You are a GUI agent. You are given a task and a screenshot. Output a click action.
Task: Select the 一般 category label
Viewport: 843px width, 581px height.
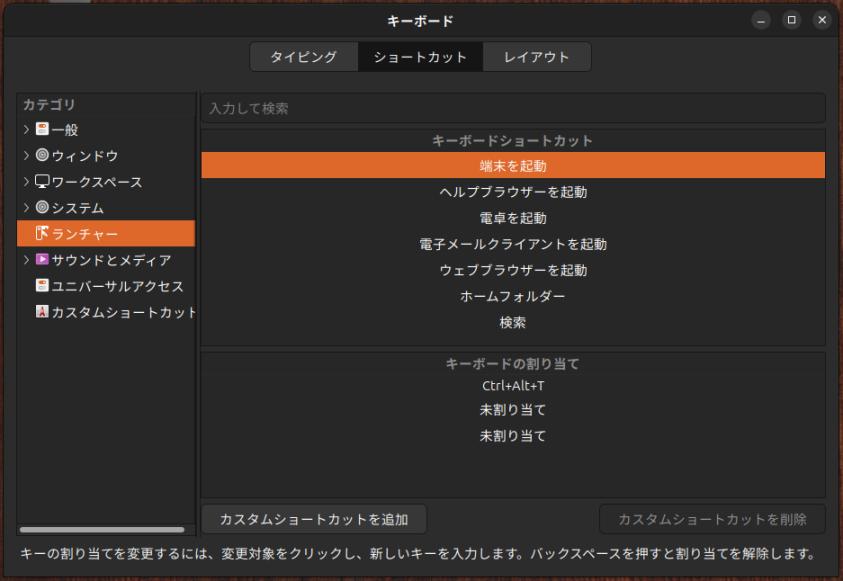click(65, 130)
